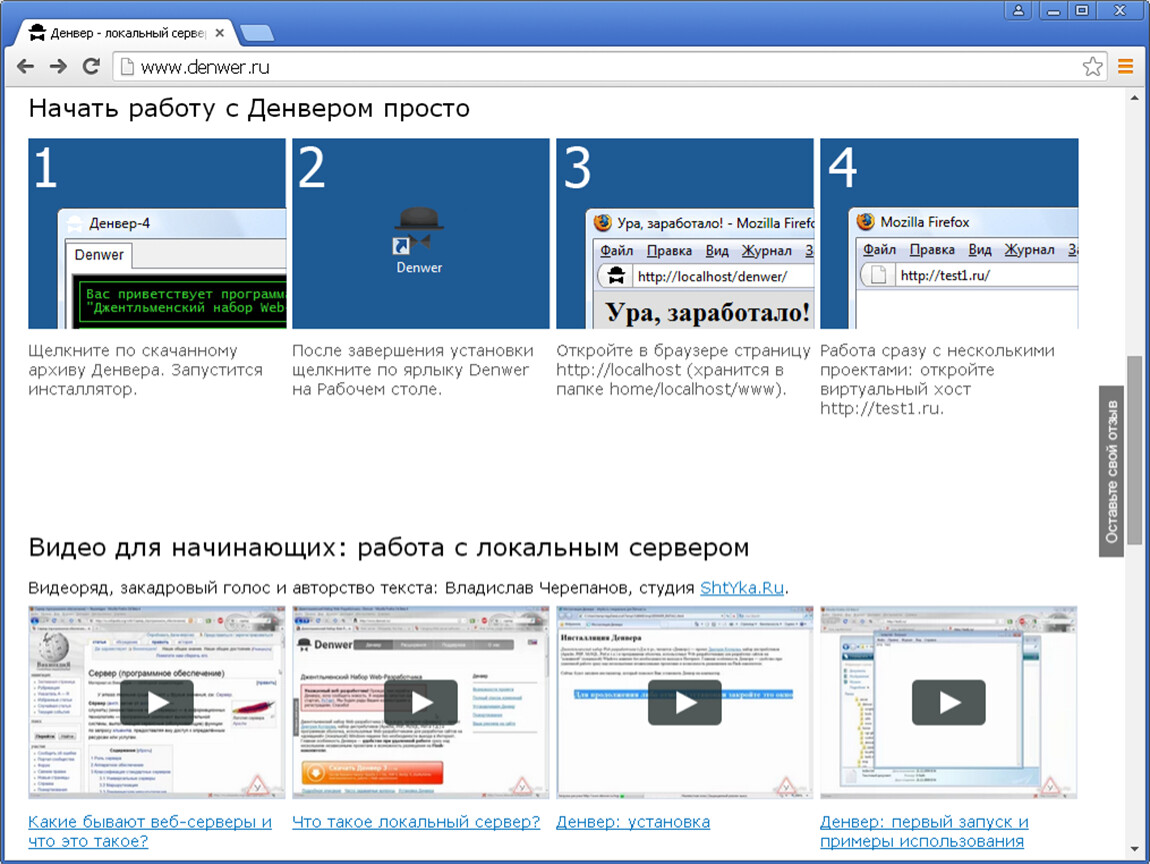Bookmark page with the star icon
Viewport: 1150px width, 864px height.
(x=1092, y=67)
